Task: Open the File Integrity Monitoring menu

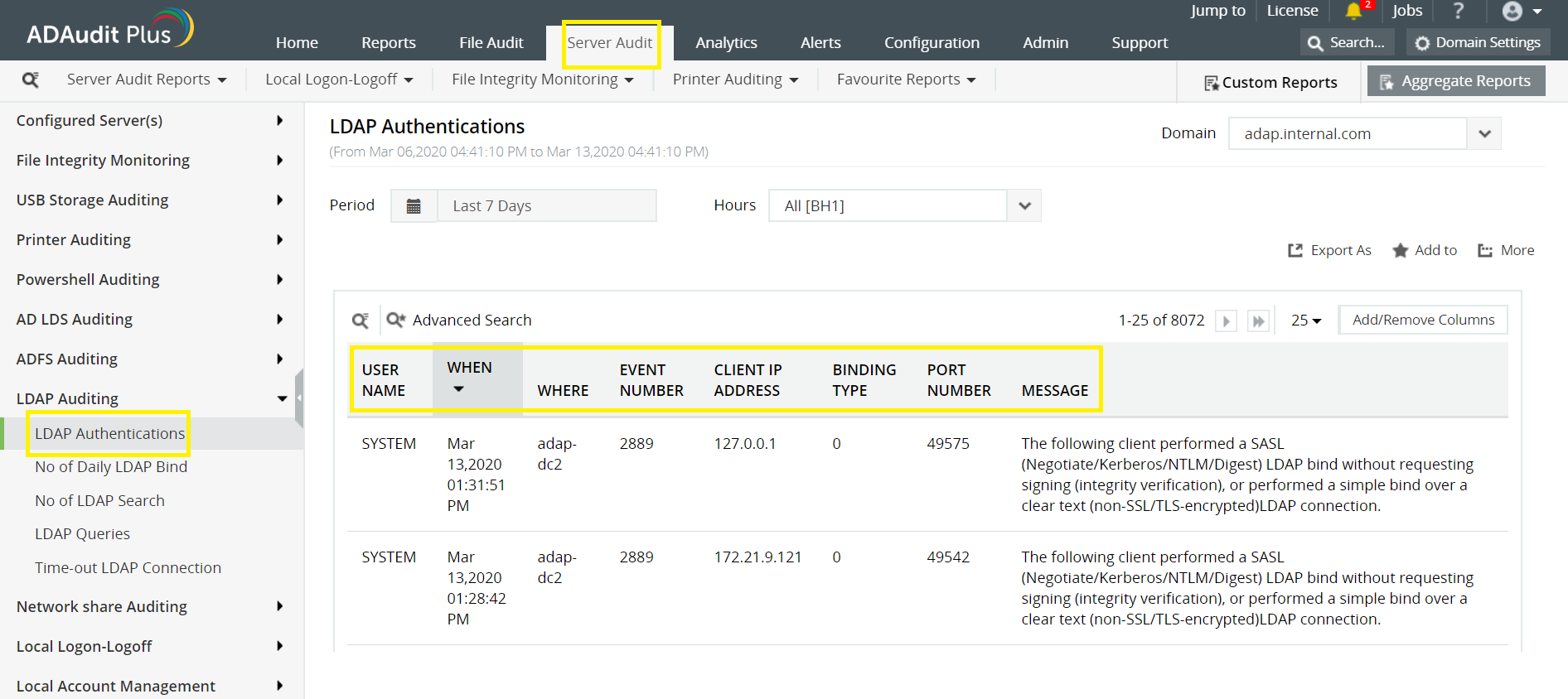Action: coord(542,80)
